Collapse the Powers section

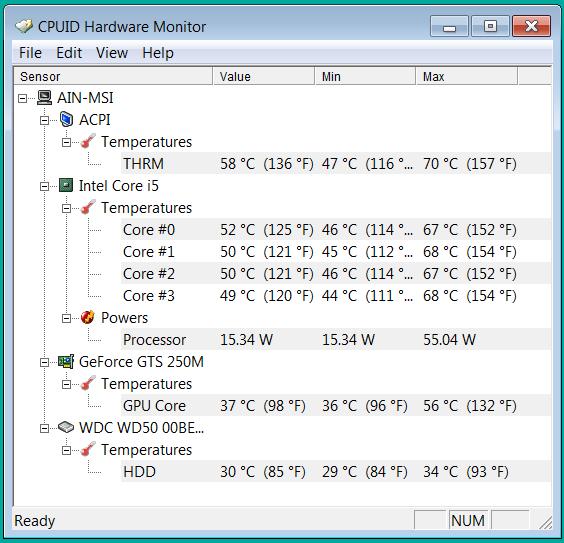point(66,318)
